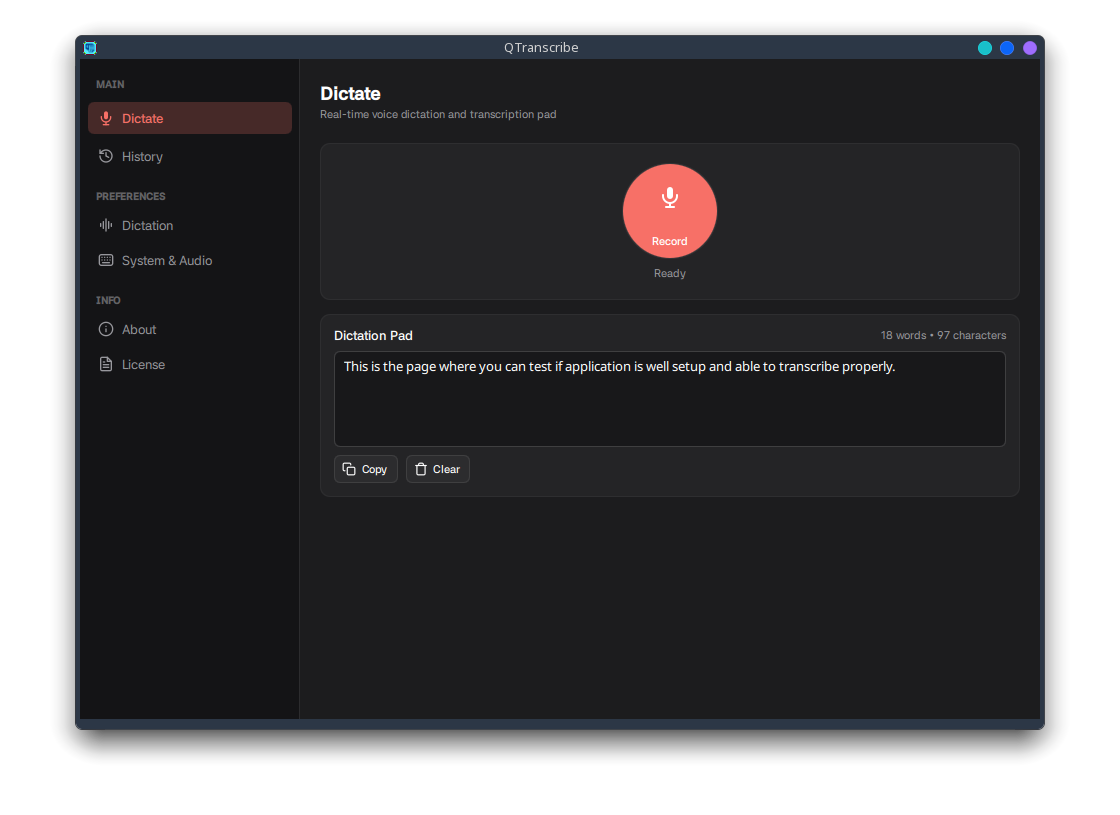Click the 'MAIN' section label

coord(110,84)
